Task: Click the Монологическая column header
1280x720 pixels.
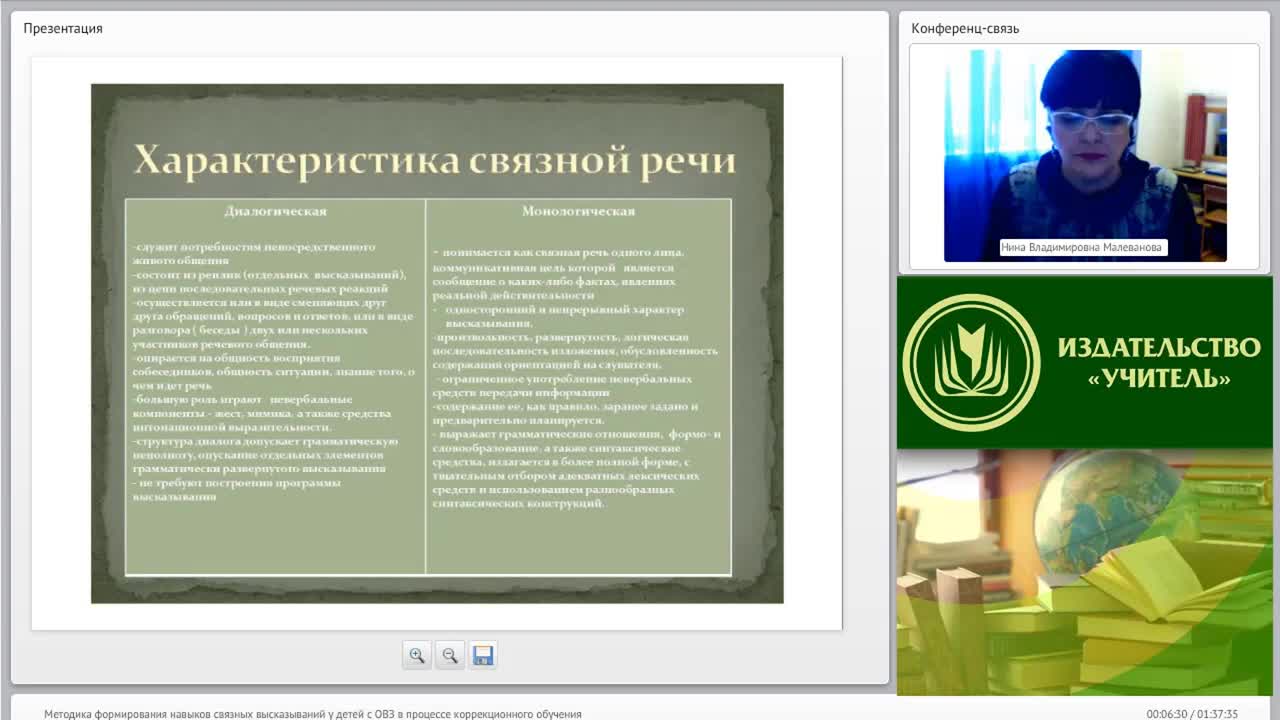Action: [x=578, y=211]
